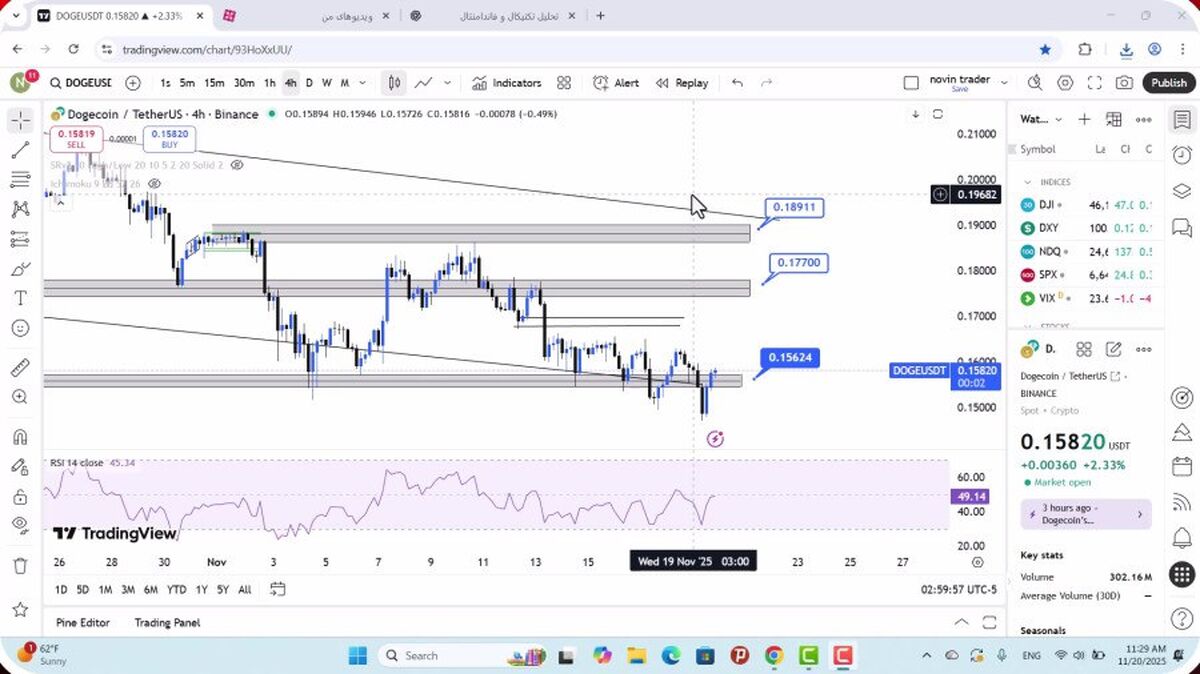Add symbol to watchlist plus icon
This screenshot has height=674, width=1200.
tap(1084, 119)
